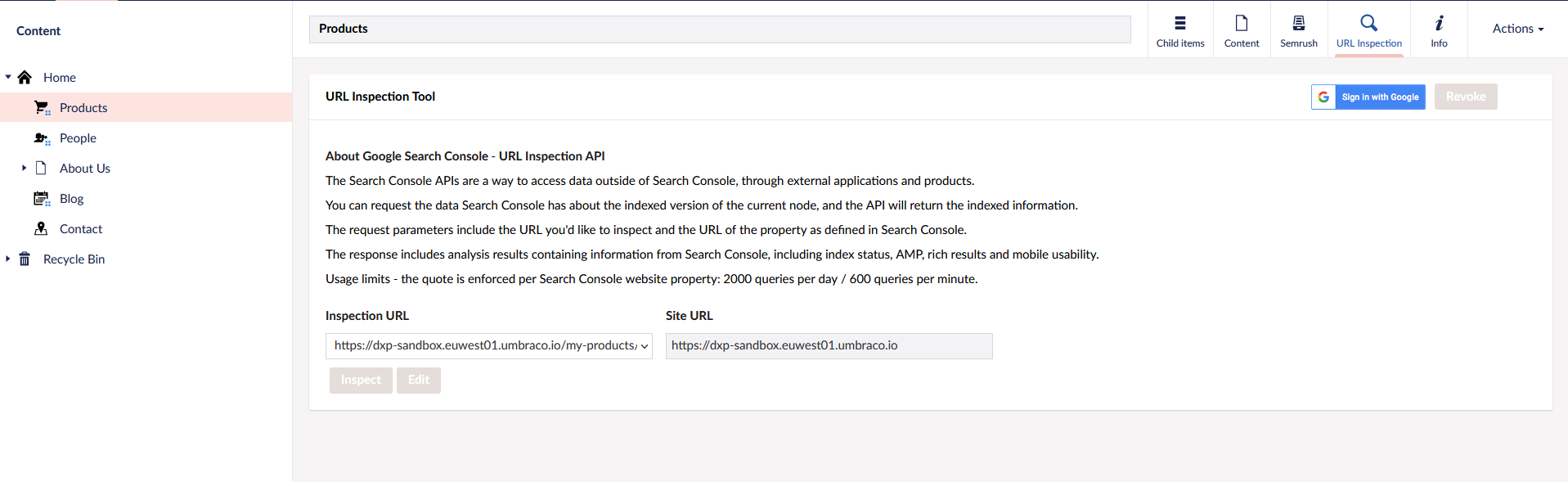Collapse the Home tree node

(8, 77)
